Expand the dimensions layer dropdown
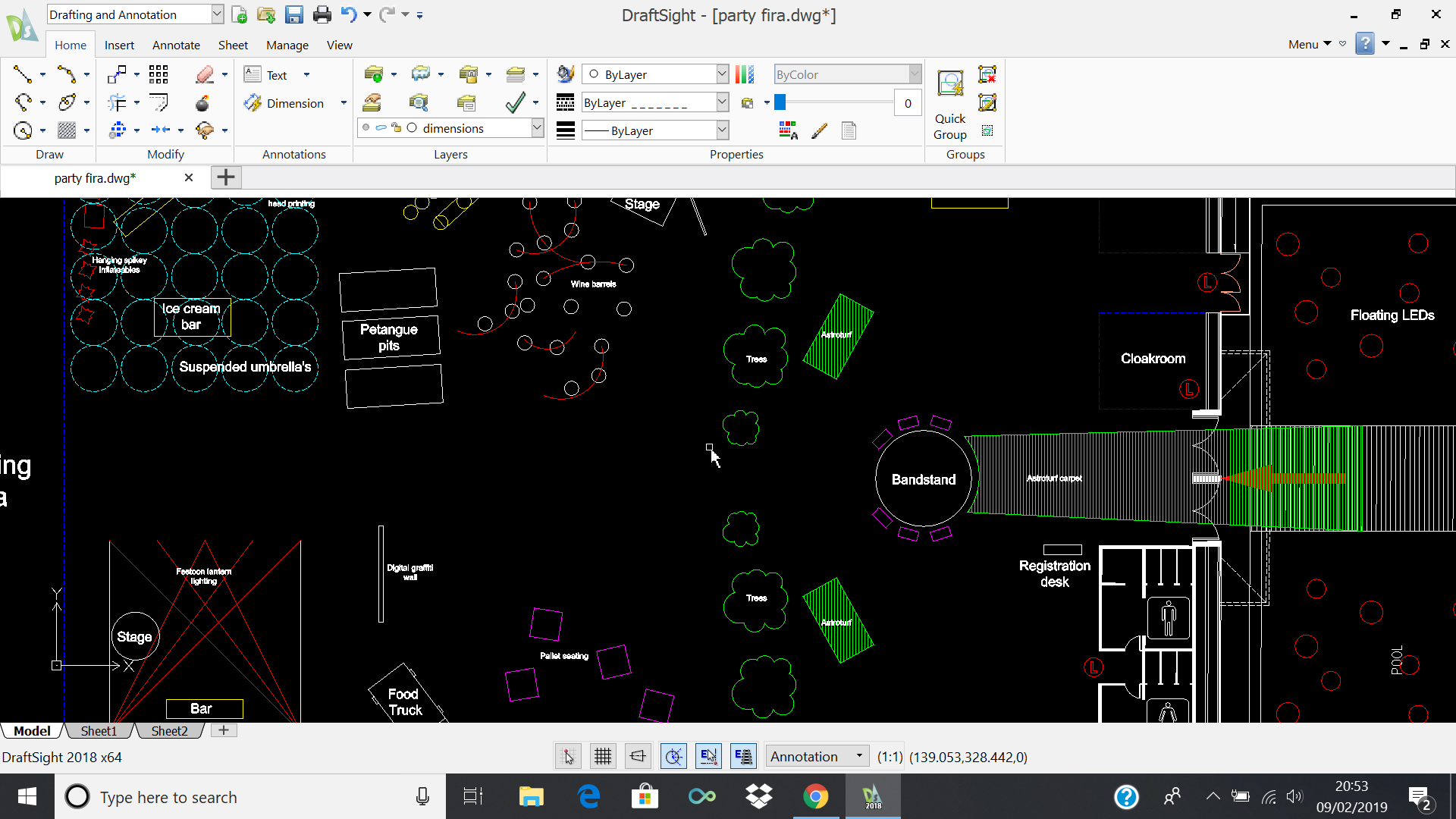Image resolution: width=1456 pixels, height=819 pixels. click(x=537, y=128)
